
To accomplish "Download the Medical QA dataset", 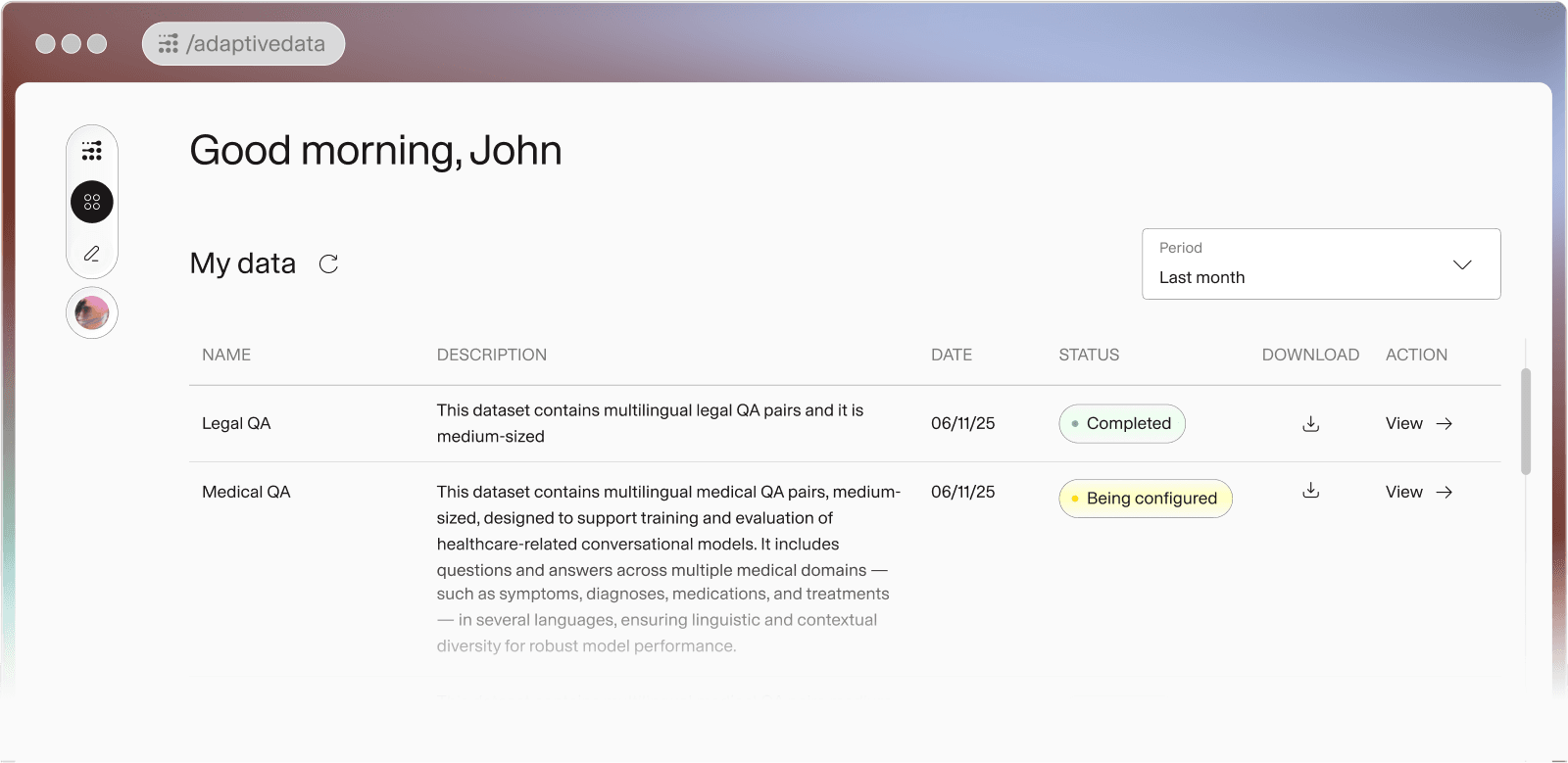I will [x=1310, y=491].
